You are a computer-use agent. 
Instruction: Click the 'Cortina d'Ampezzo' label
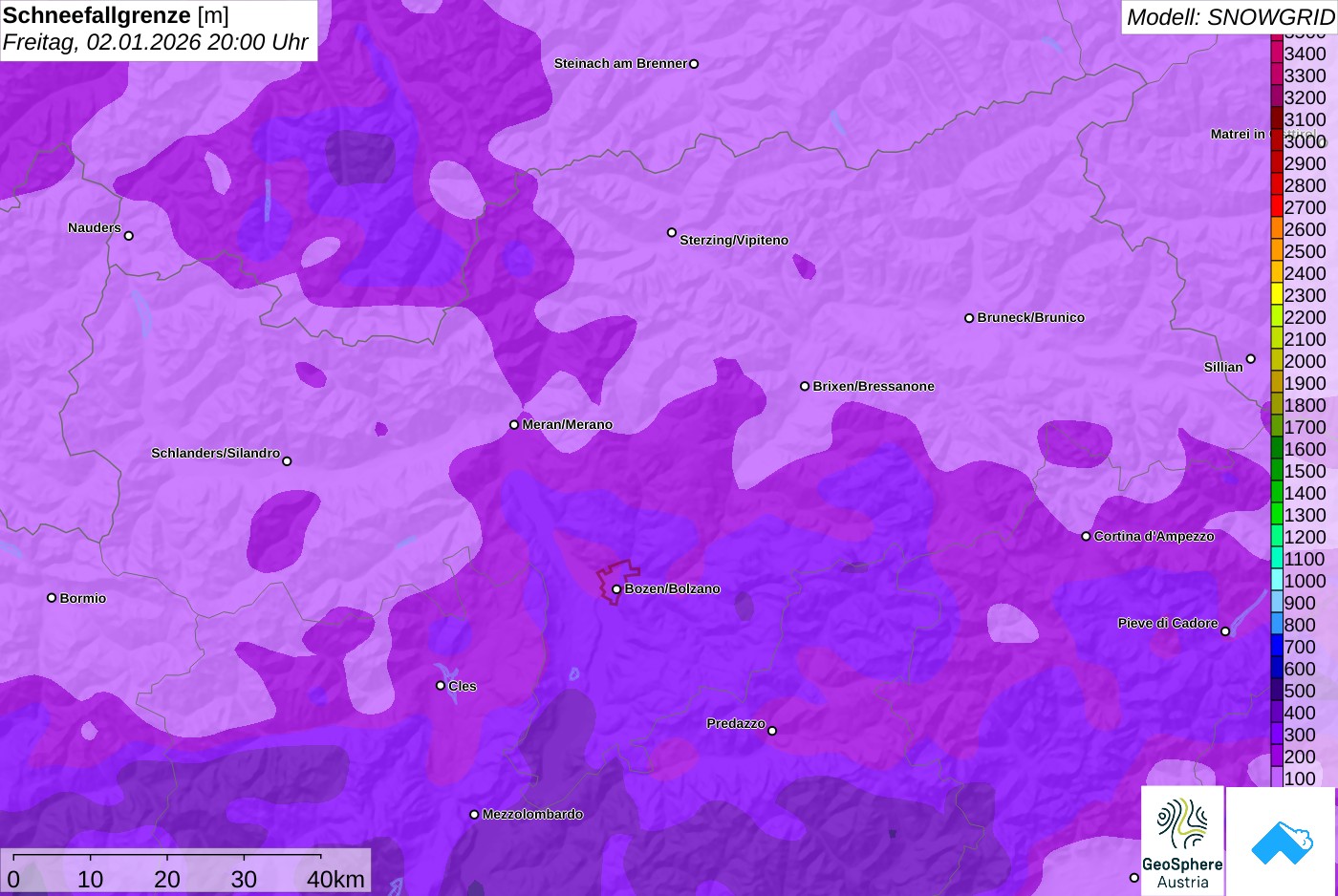click(1155, 536)
